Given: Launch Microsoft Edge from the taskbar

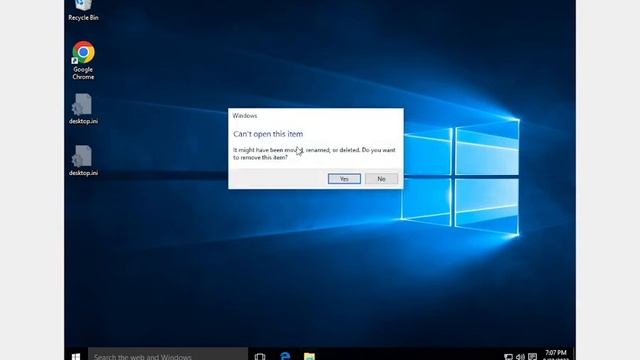Looking at the screenshot, I should (285, 356).
